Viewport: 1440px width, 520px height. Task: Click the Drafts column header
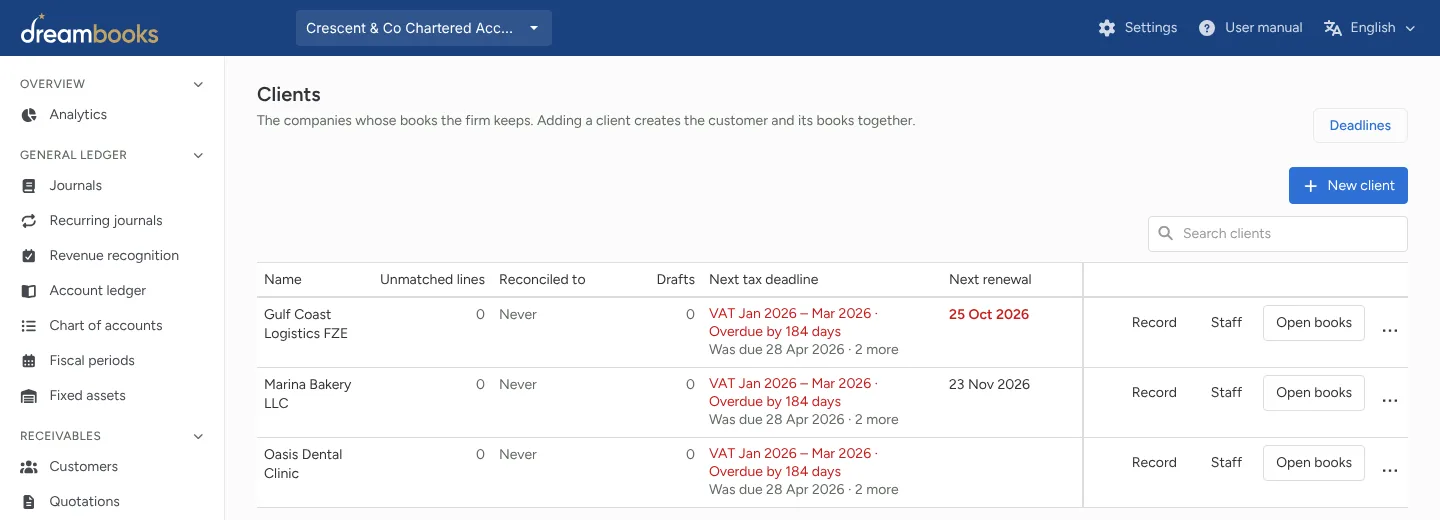coord(676,280)
